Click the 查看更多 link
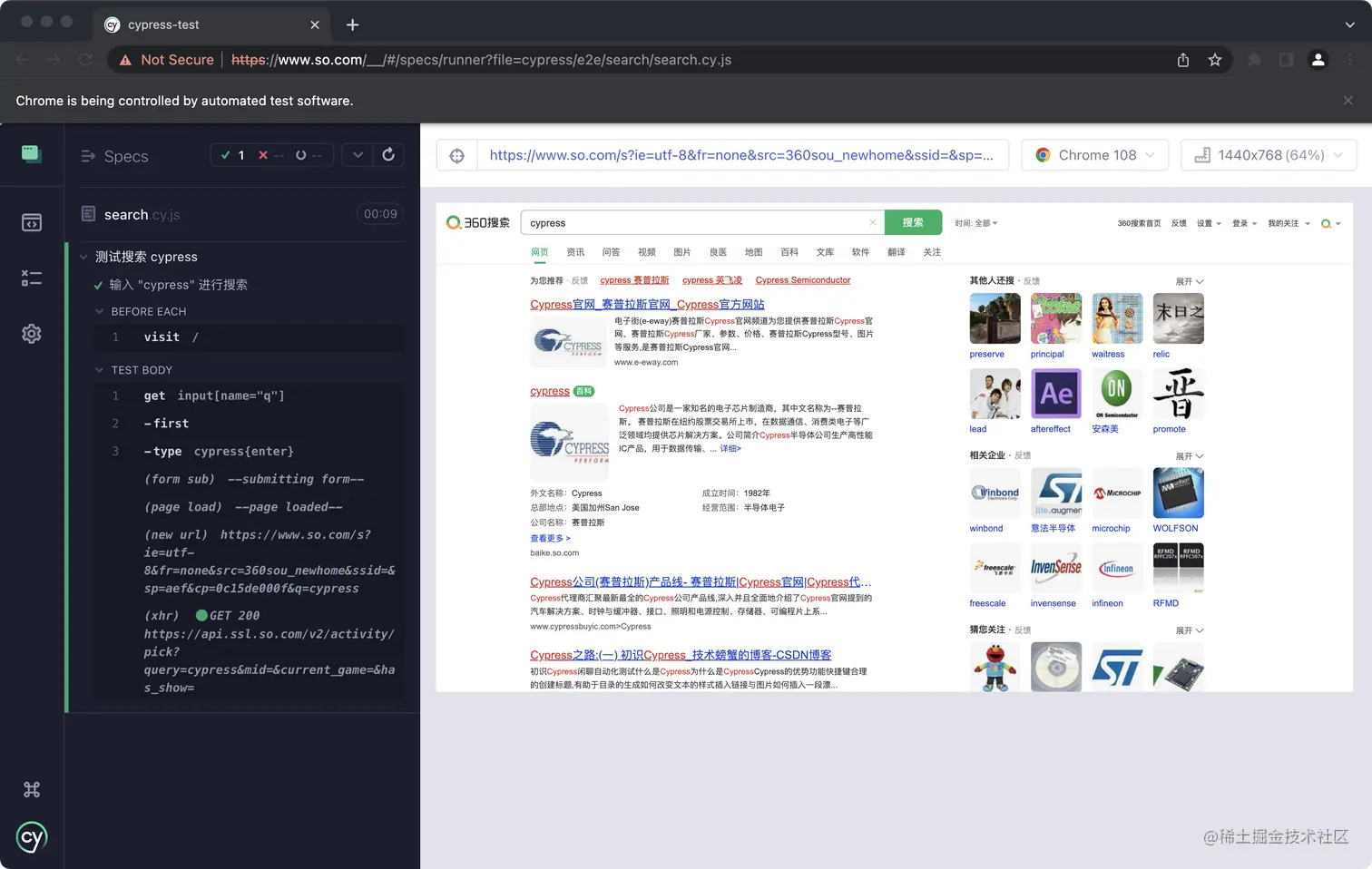This screenshot has width=1372, height=869. click(x=550, y=539)
